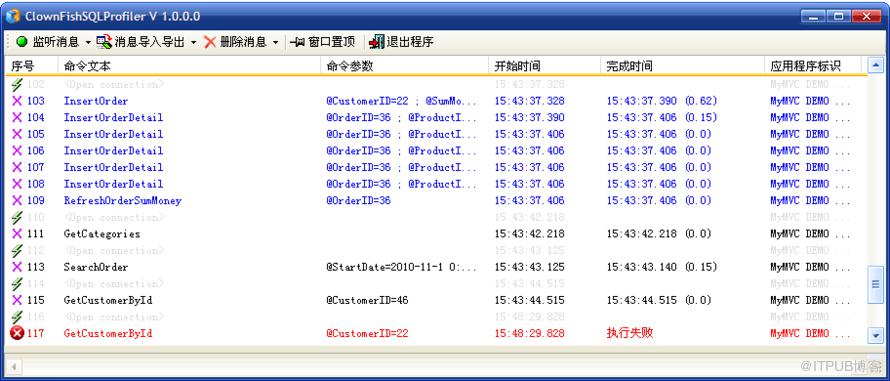Open the delete messages dropdown arrow

point(275,42)
